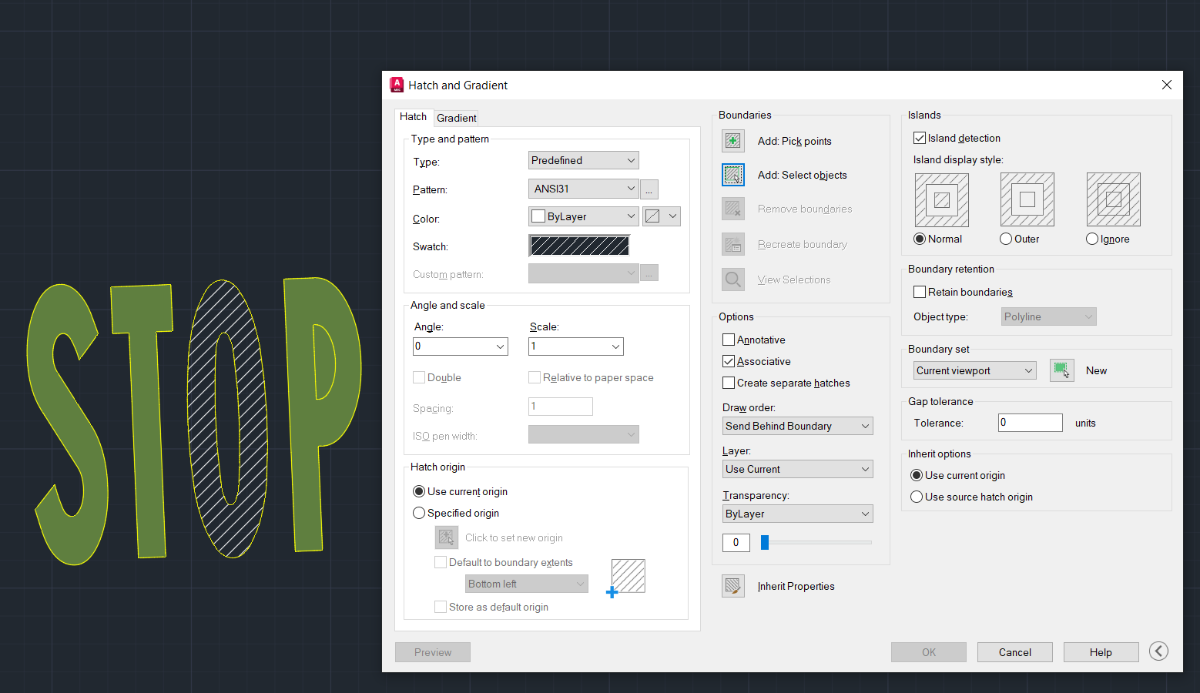Select the Outer island display style image

[x=1027, y=200]
